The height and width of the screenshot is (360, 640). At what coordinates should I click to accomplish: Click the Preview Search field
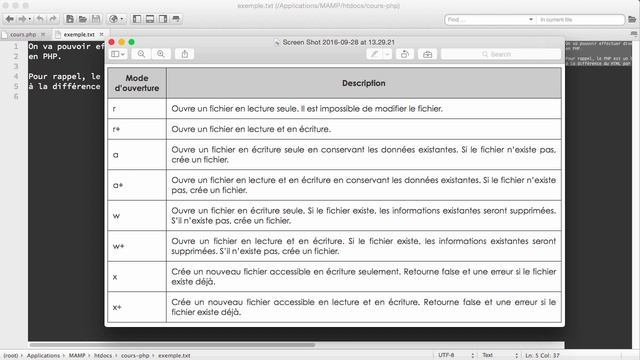[x=501, y=54]
